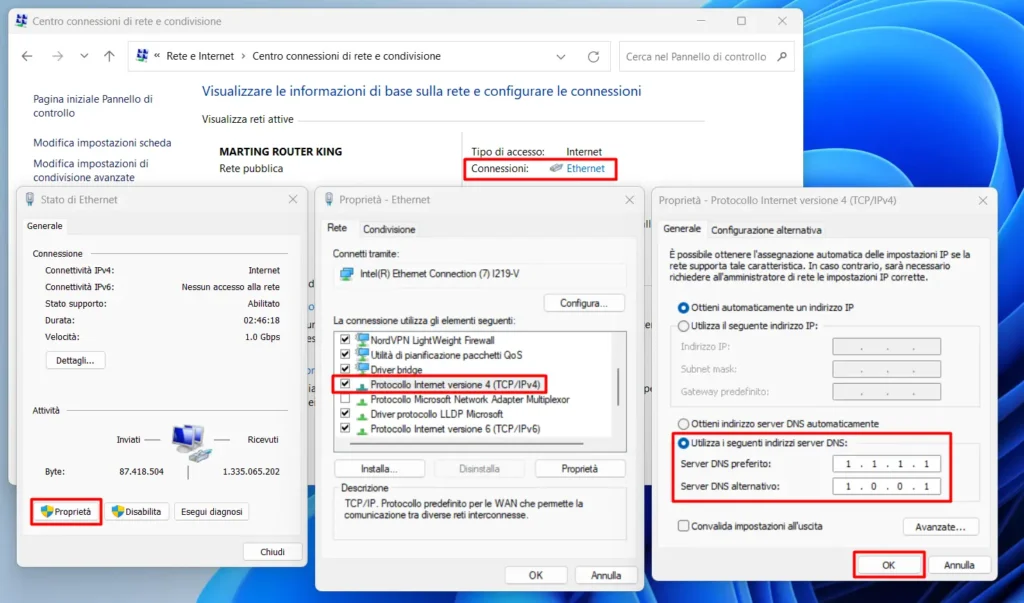Click 'Server DNS preferito' field
The height and width of the screenshot is (603, 1024).
click(886, 464)
